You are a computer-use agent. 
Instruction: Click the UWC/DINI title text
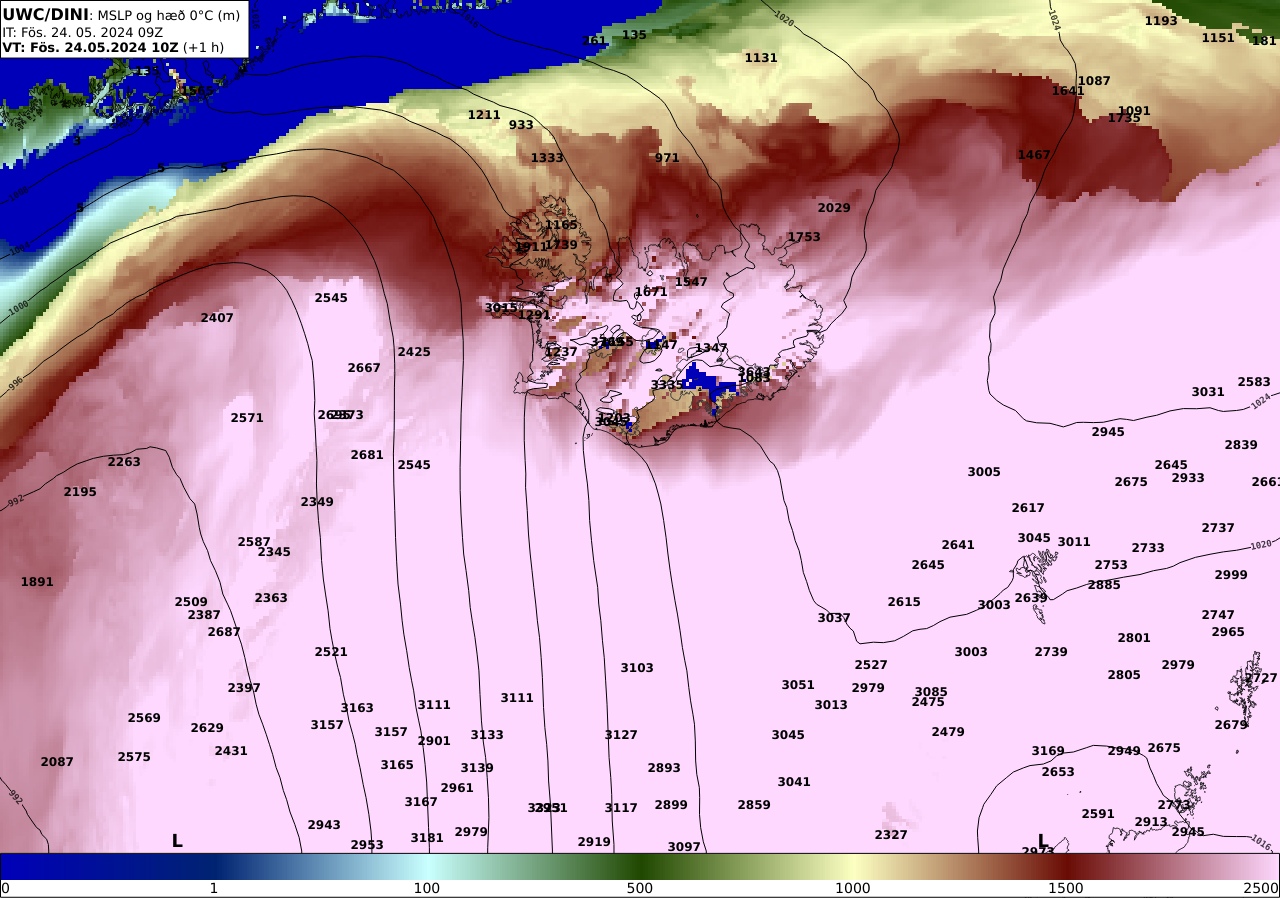point(46,14)
